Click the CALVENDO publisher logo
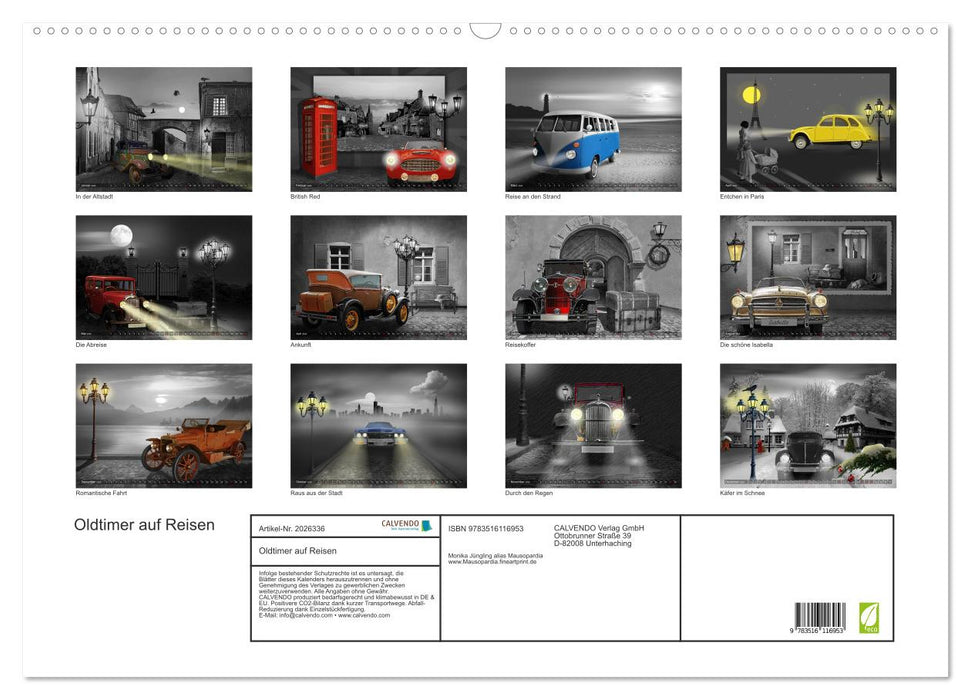971x700 pixels. [400, 524]
